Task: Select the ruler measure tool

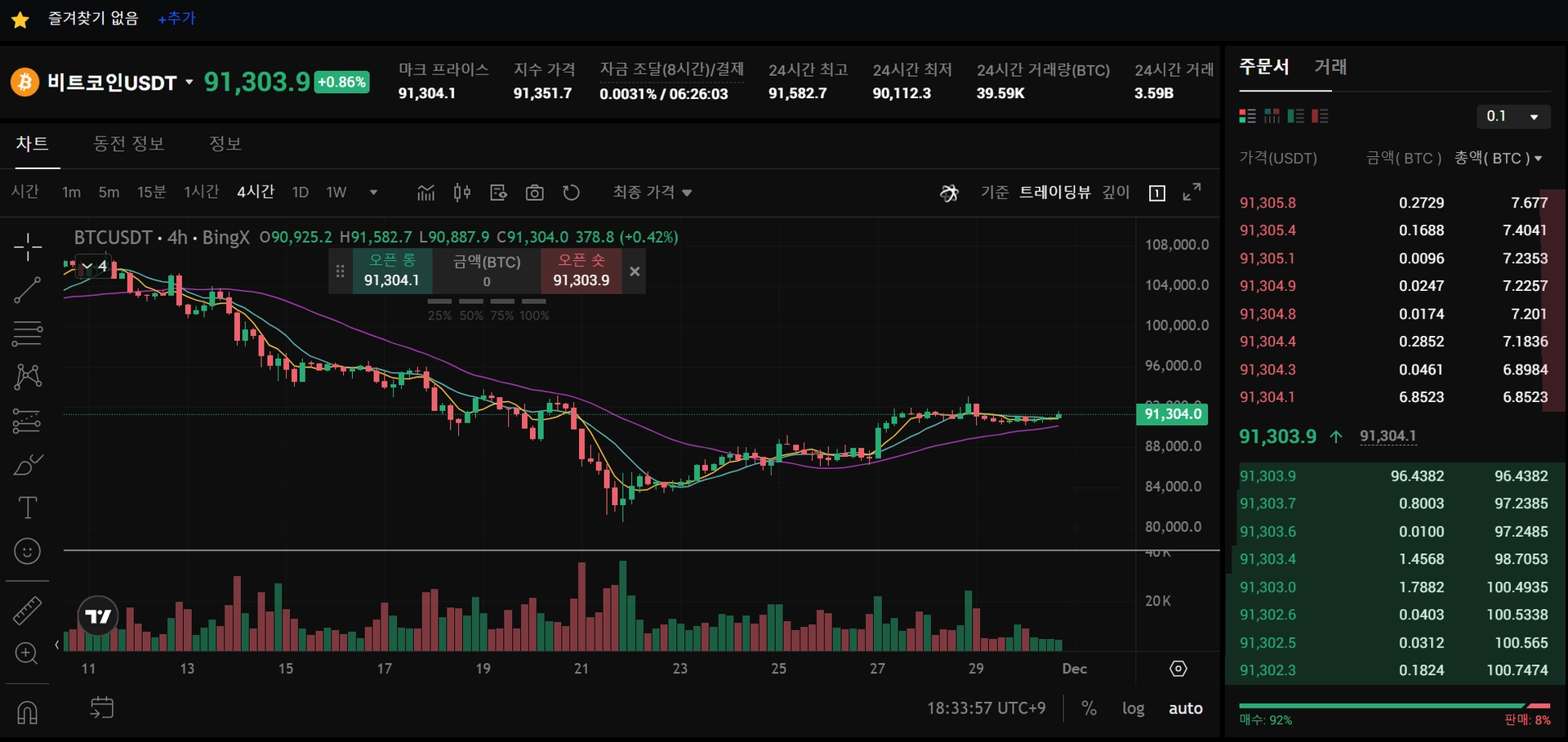Action: [28, 610]
